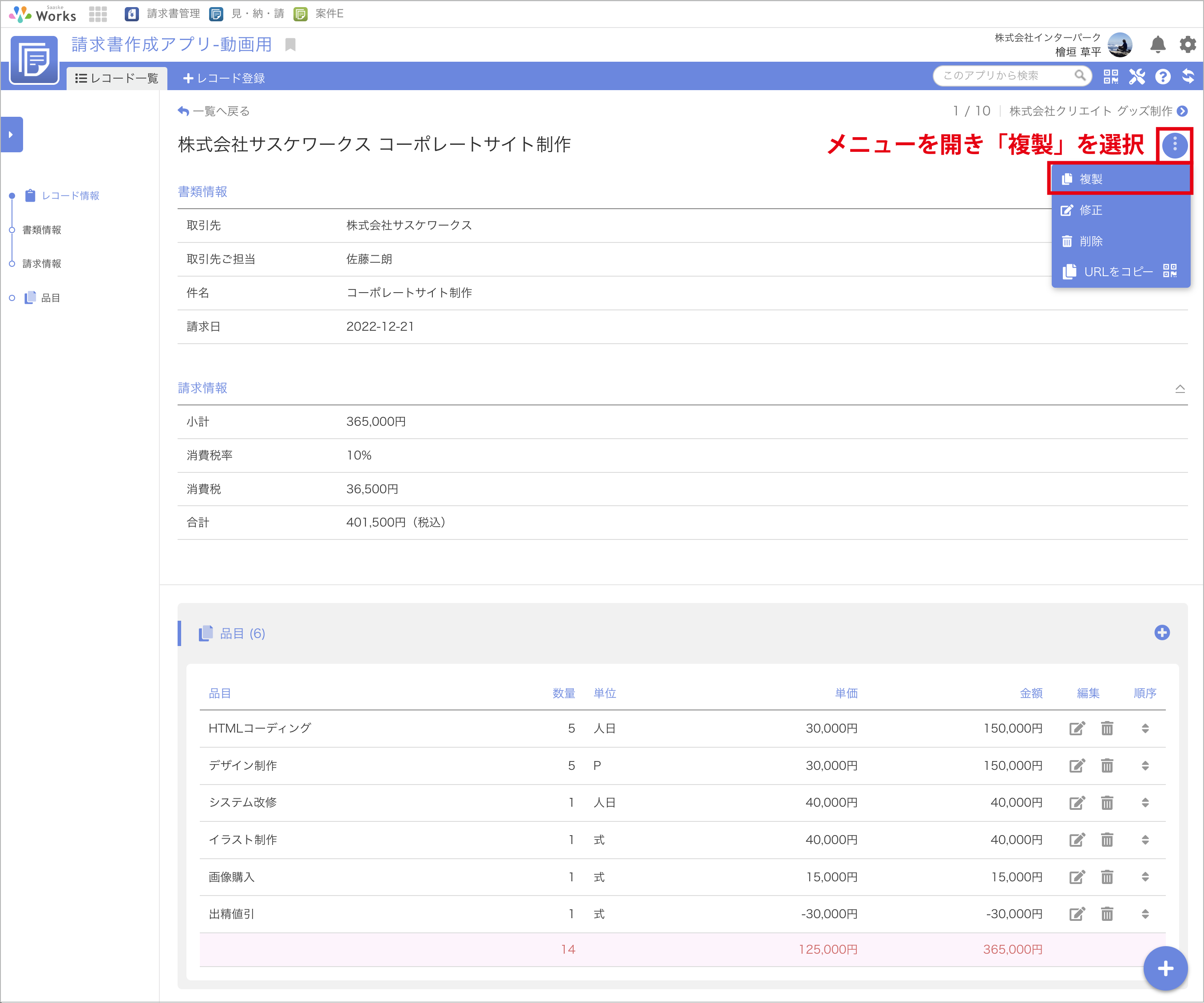Click QR icon in URLをコピー menu item
This screenshot has height=1003, width=1204.
coord(1170,271)
